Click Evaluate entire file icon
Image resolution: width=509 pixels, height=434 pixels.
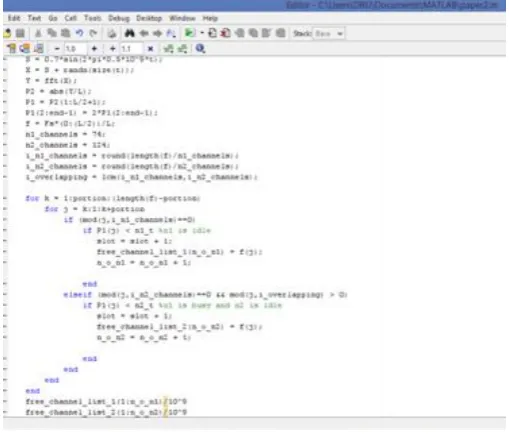coord(39,49)
